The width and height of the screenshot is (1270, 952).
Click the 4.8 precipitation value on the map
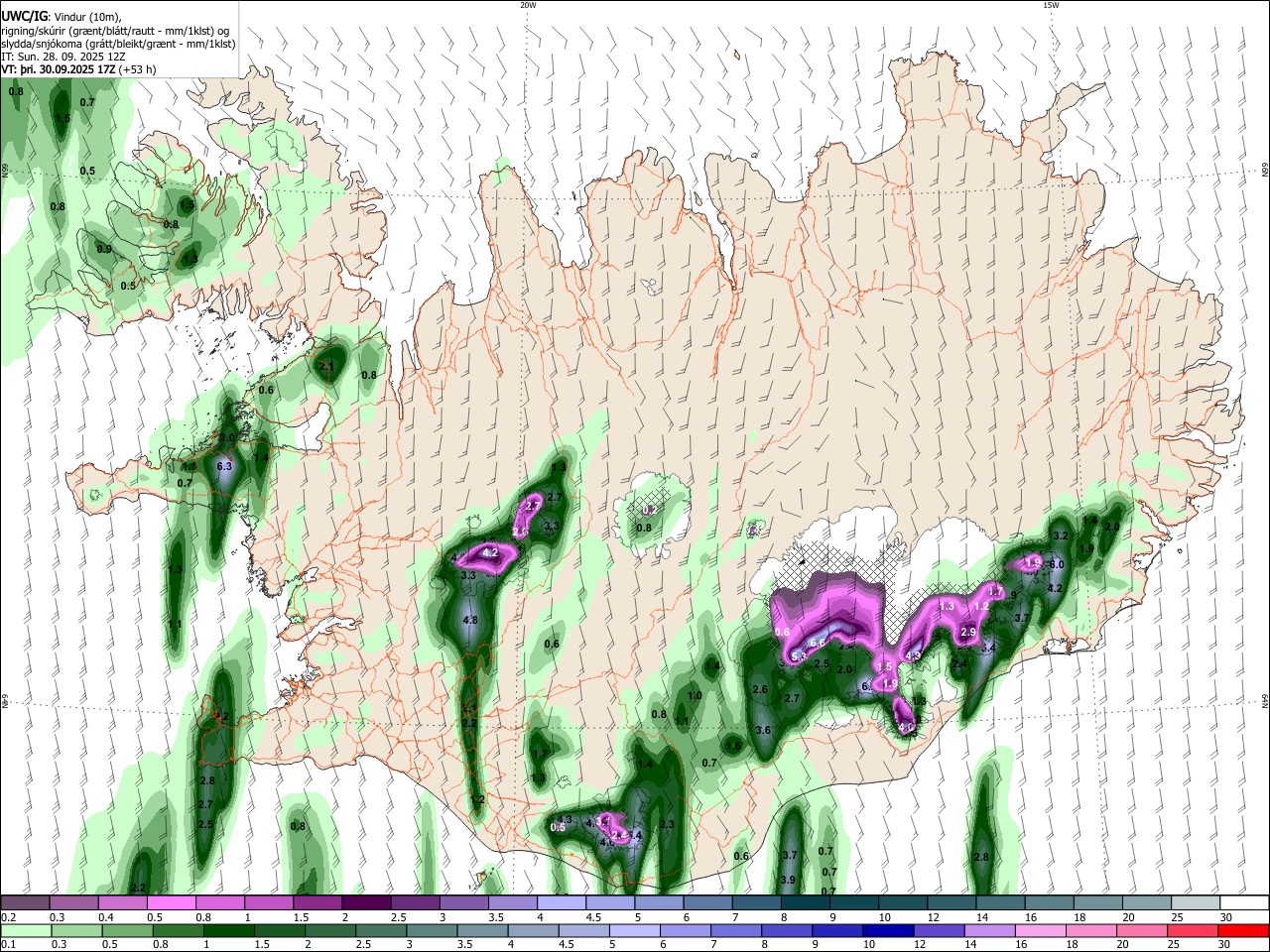pyautogui.click(x=471, y=621)
